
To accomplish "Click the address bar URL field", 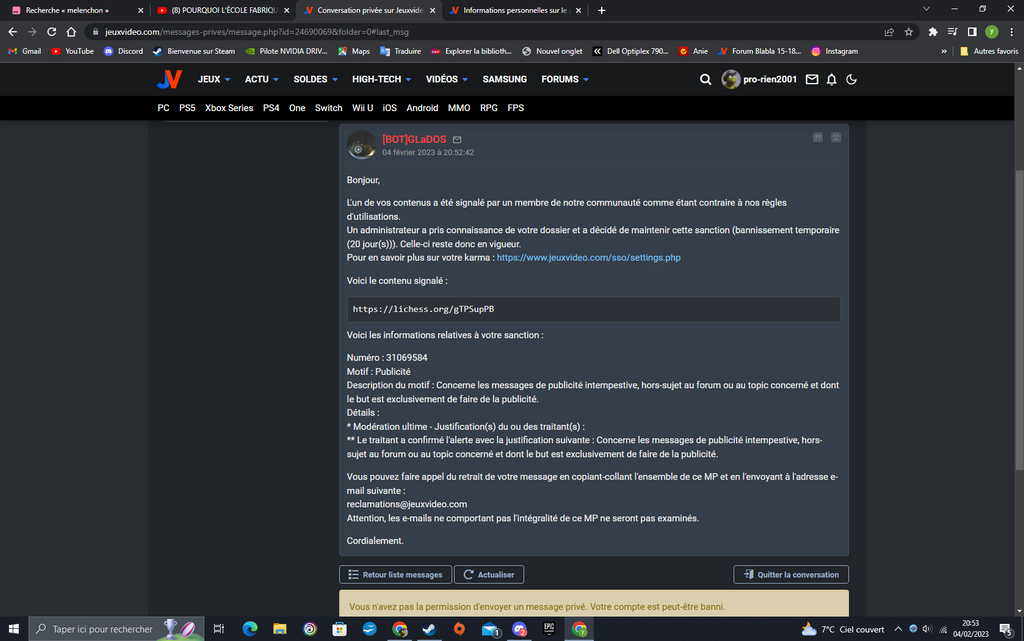I will pos(483,31).
